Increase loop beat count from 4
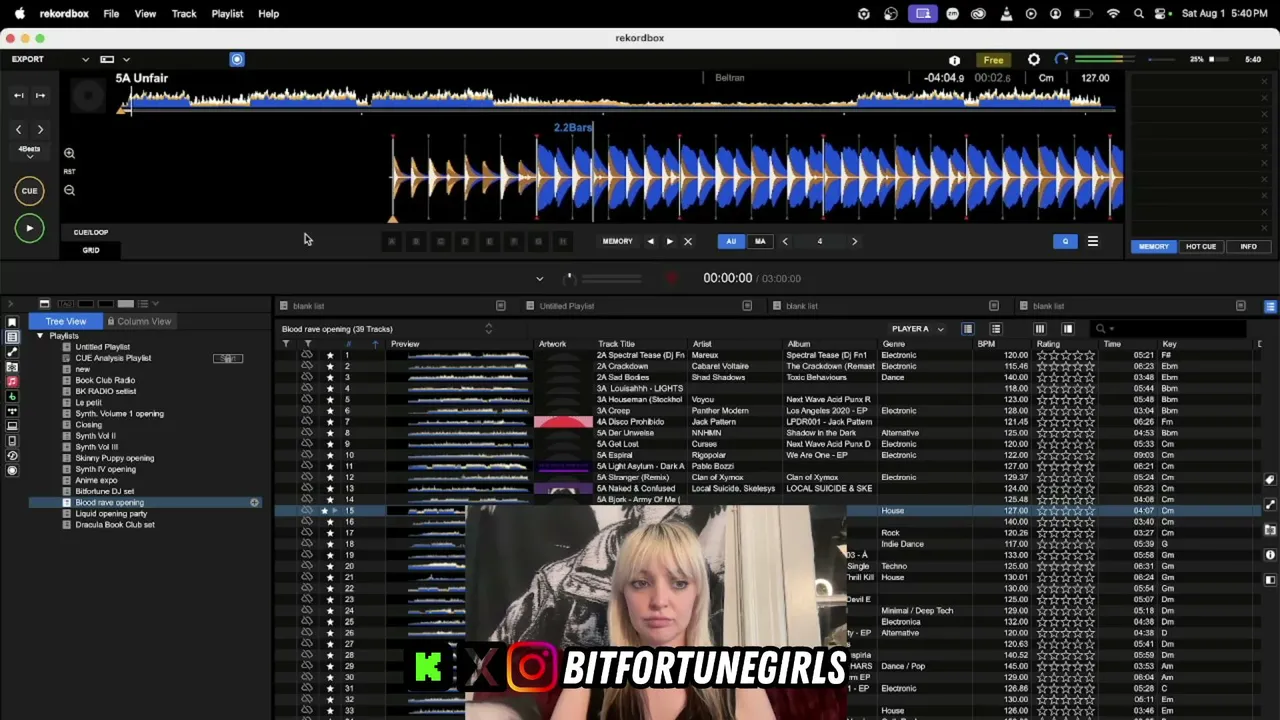Screen dimensions: 1280x720 [854, 241]
